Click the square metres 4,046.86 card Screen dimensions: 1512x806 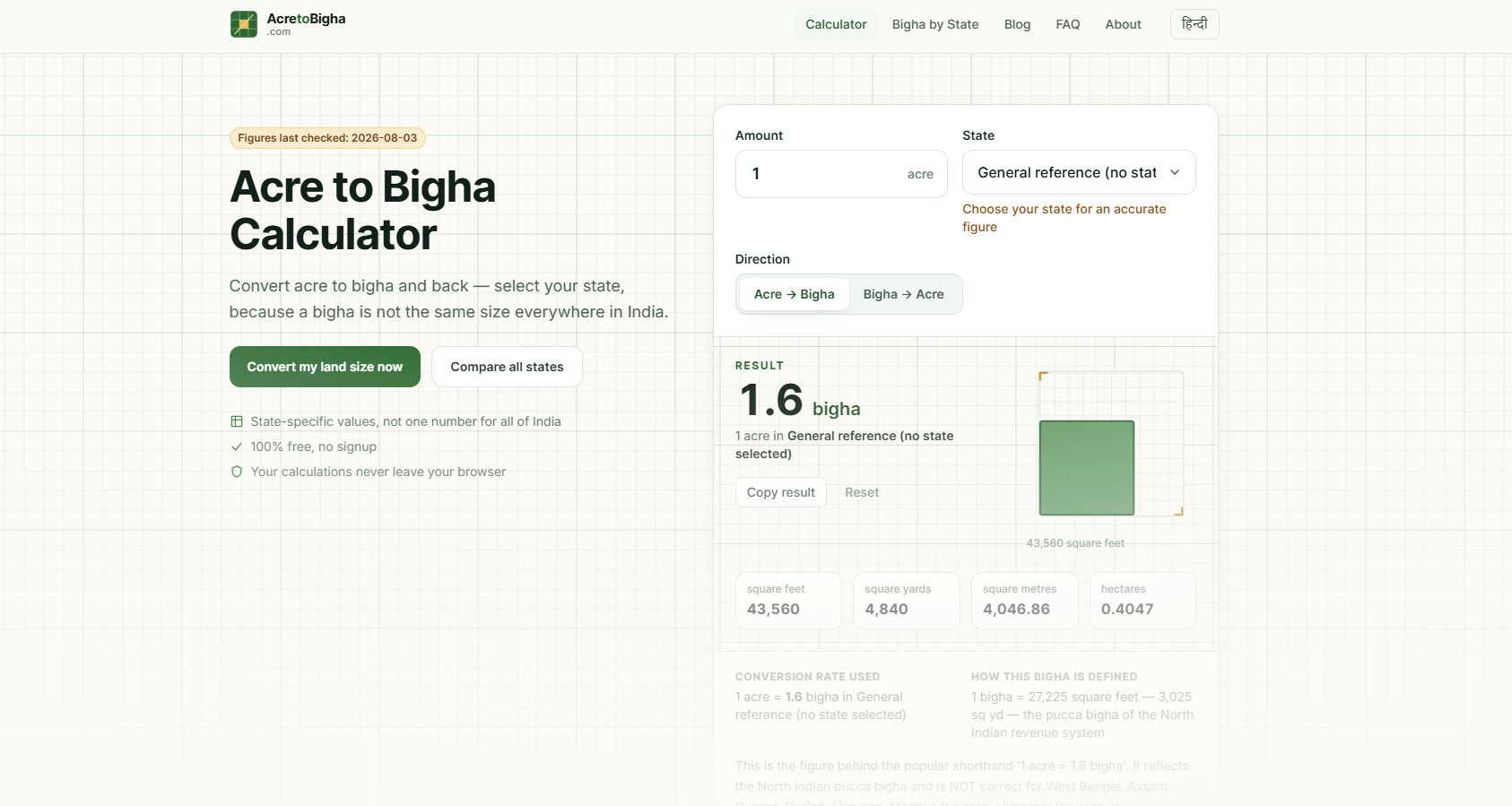pos(1024,600)
